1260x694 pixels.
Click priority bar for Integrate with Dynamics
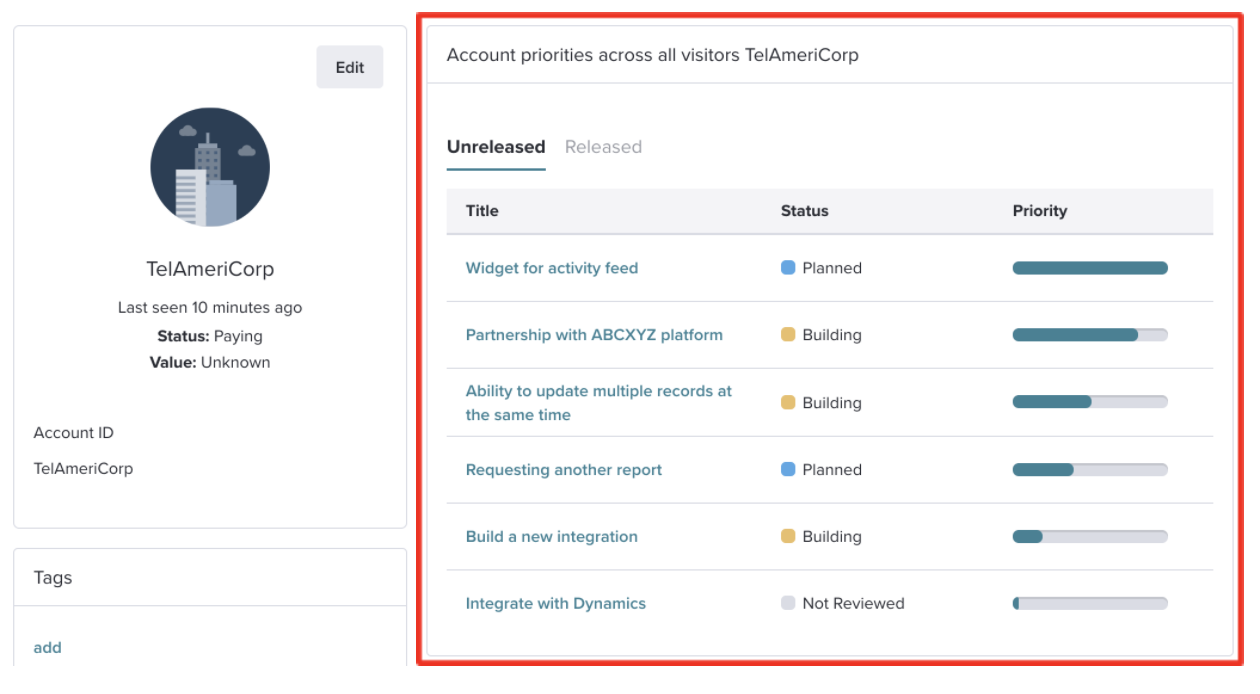pyautogui.click(x=1090, y=604)
